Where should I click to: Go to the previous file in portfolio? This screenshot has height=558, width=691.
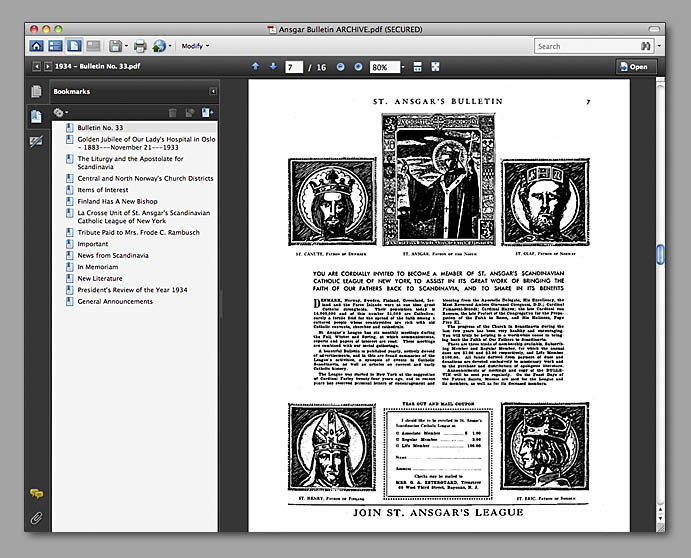tap(37, 67)
